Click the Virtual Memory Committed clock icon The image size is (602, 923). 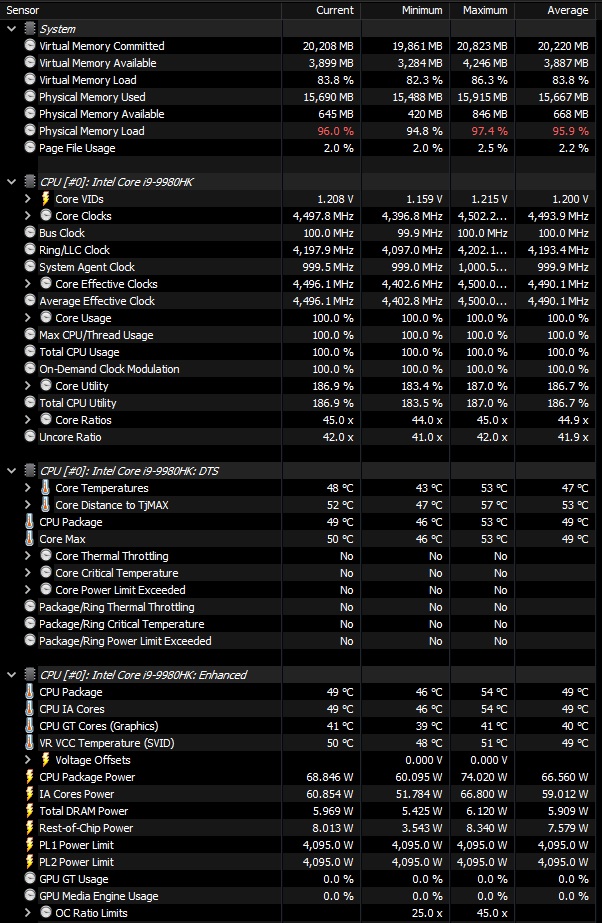tap(29, 46)
